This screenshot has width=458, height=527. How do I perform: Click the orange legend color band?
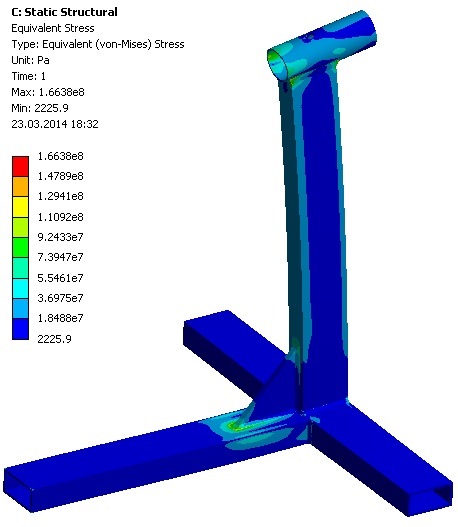pyautogui.click(x=20, y=187)
